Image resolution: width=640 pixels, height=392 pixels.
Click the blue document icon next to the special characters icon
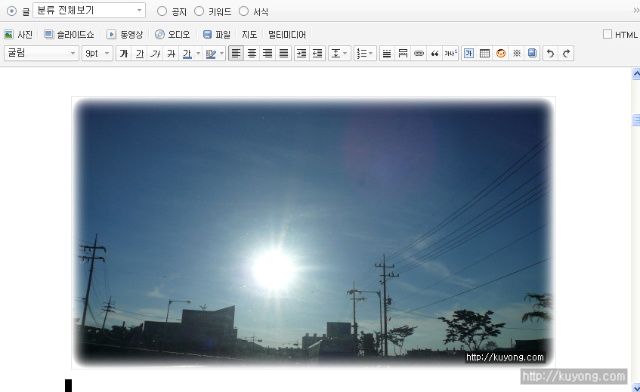[x=532, y=53]
